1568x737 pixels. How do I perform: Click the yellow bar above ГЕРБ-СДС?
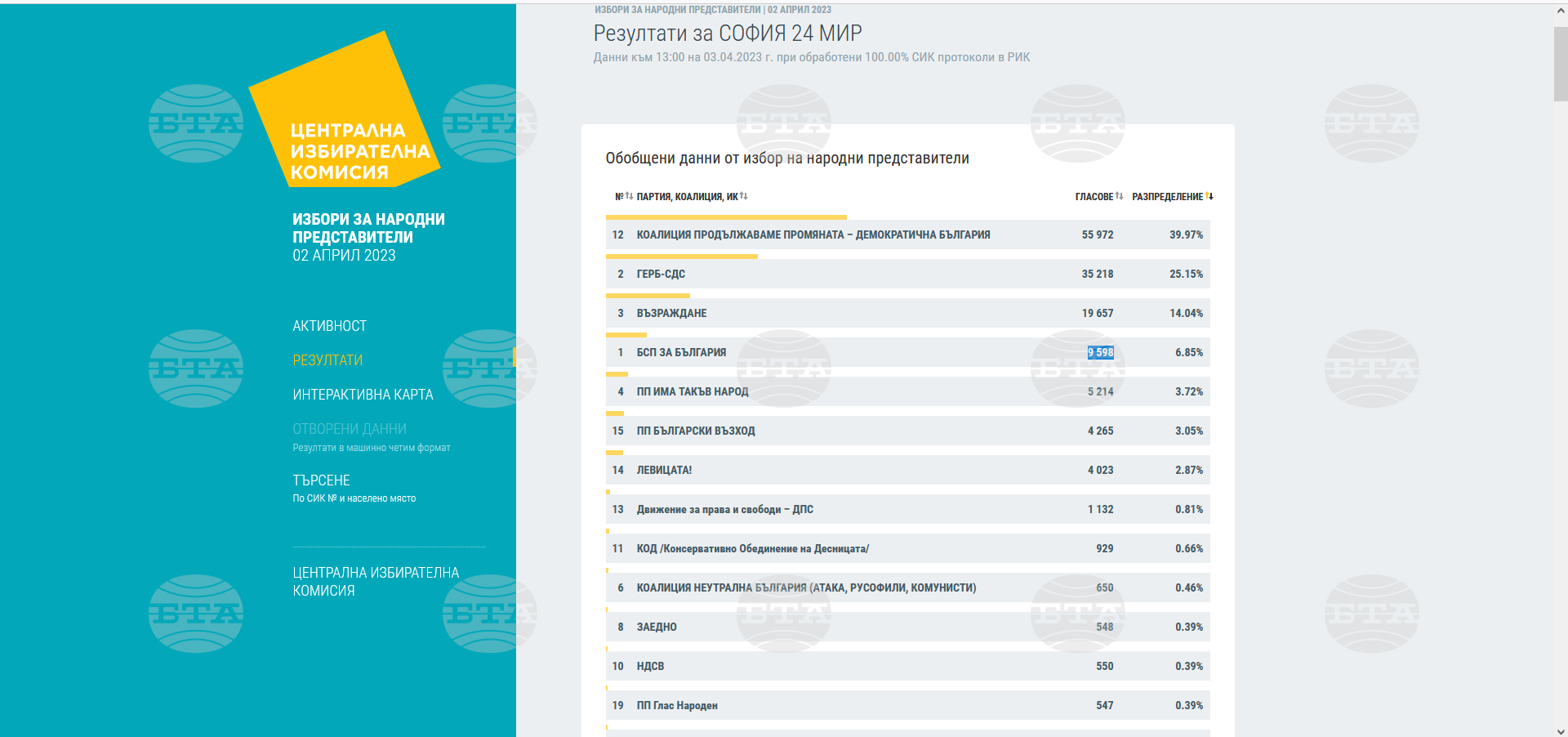681,257
